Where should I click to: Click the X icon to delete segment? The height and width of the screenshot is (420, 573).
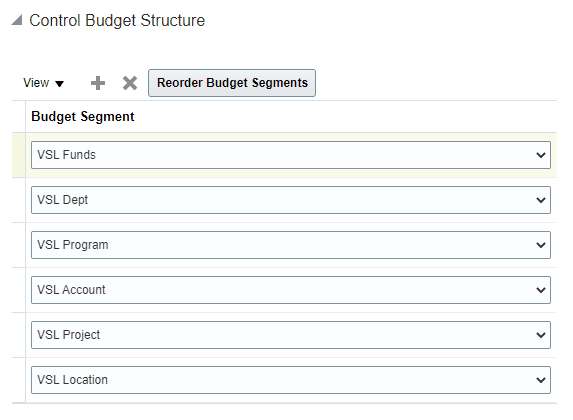click(130, 83)
